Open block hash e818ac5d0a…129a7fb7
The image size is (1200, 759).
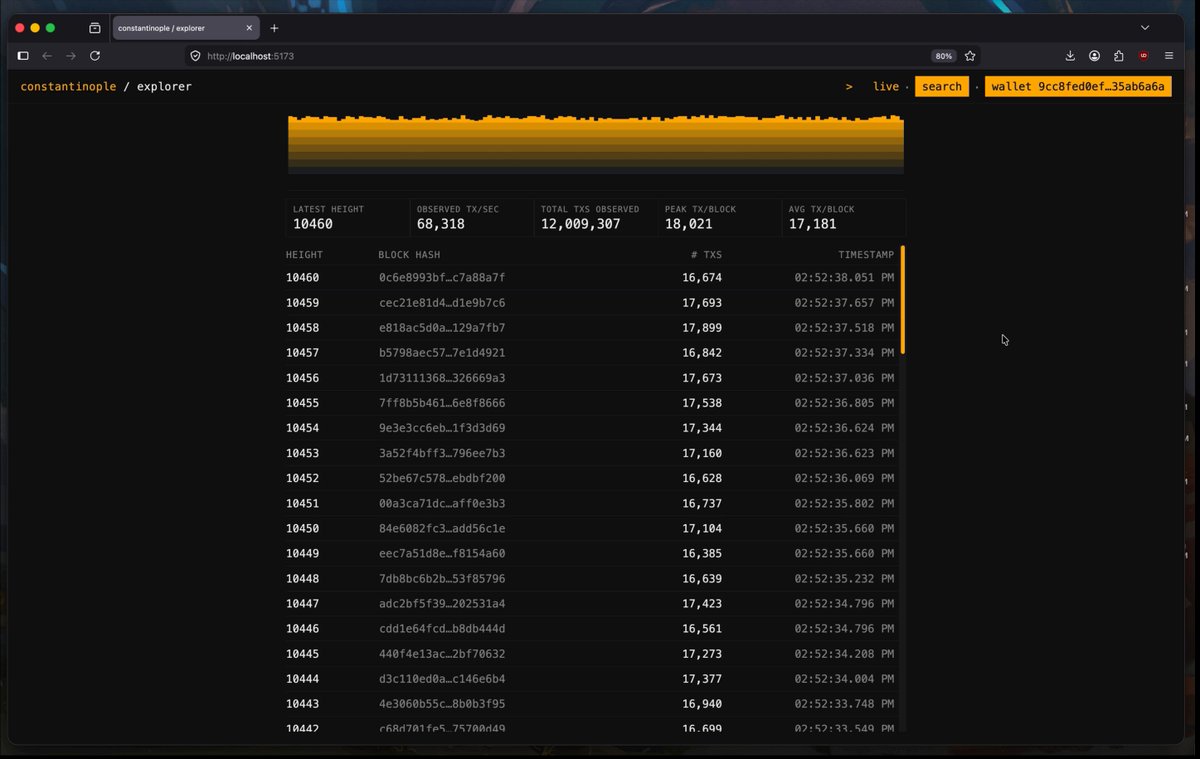click(x=442, y=328)
